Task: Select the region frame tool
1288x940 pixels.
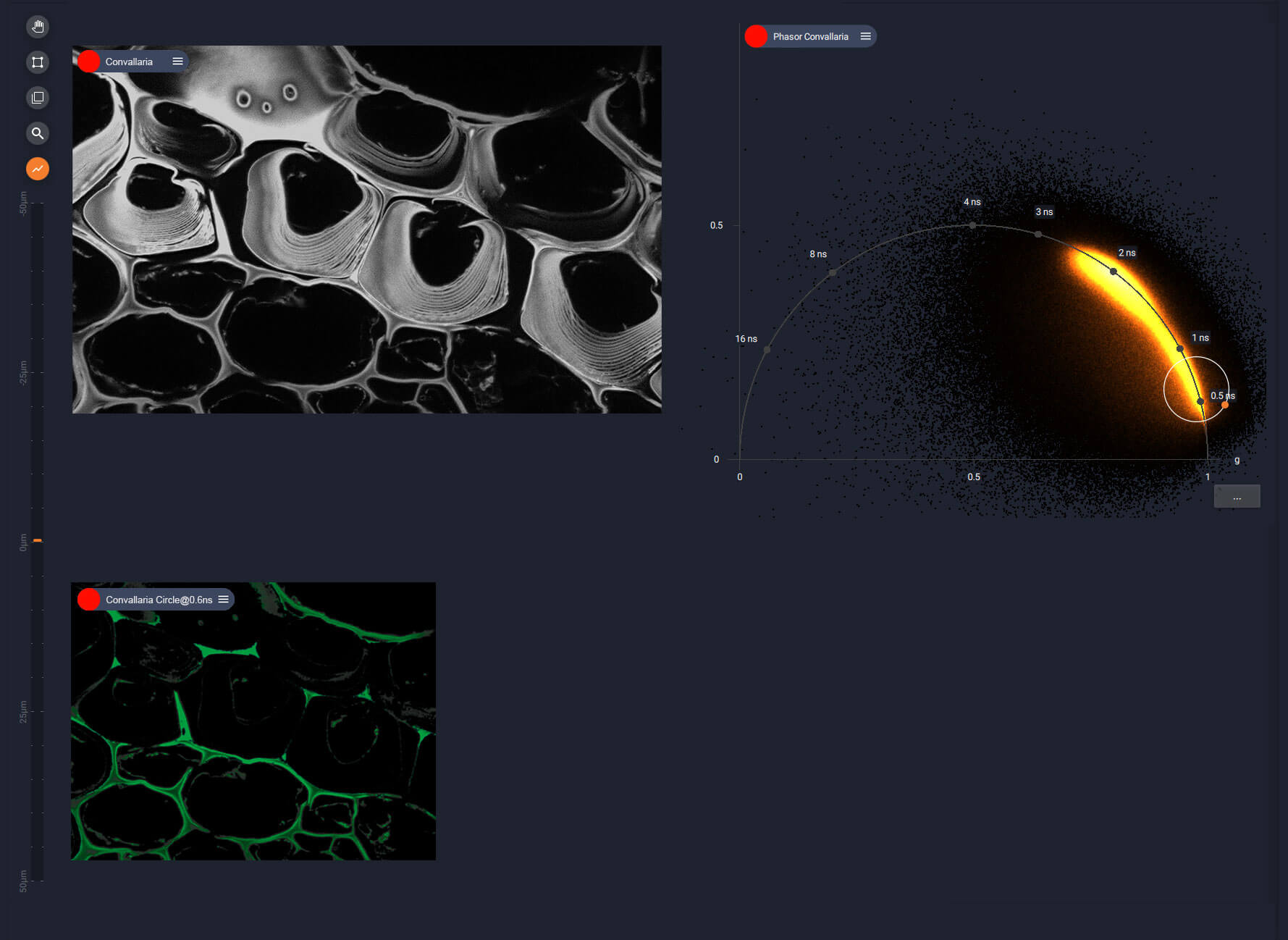Action: [x=38, y=62]
